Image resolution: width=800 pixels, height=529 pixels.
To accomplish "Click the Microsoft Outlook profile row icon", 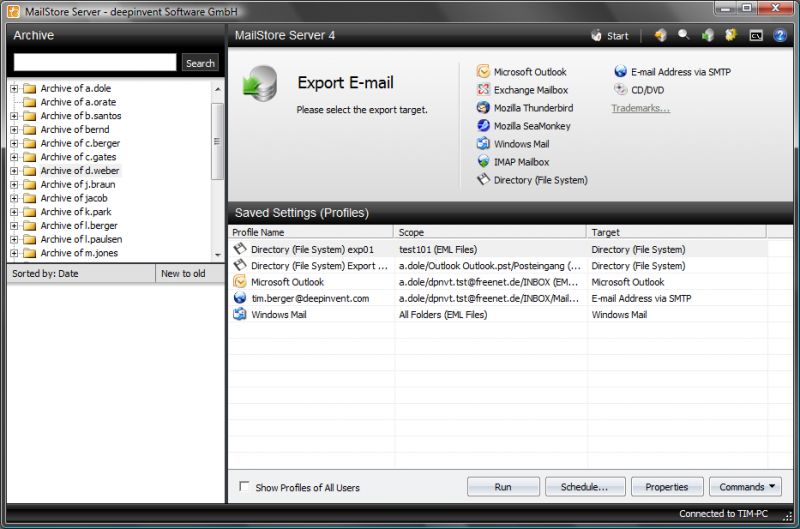I will tap(239, 282).
